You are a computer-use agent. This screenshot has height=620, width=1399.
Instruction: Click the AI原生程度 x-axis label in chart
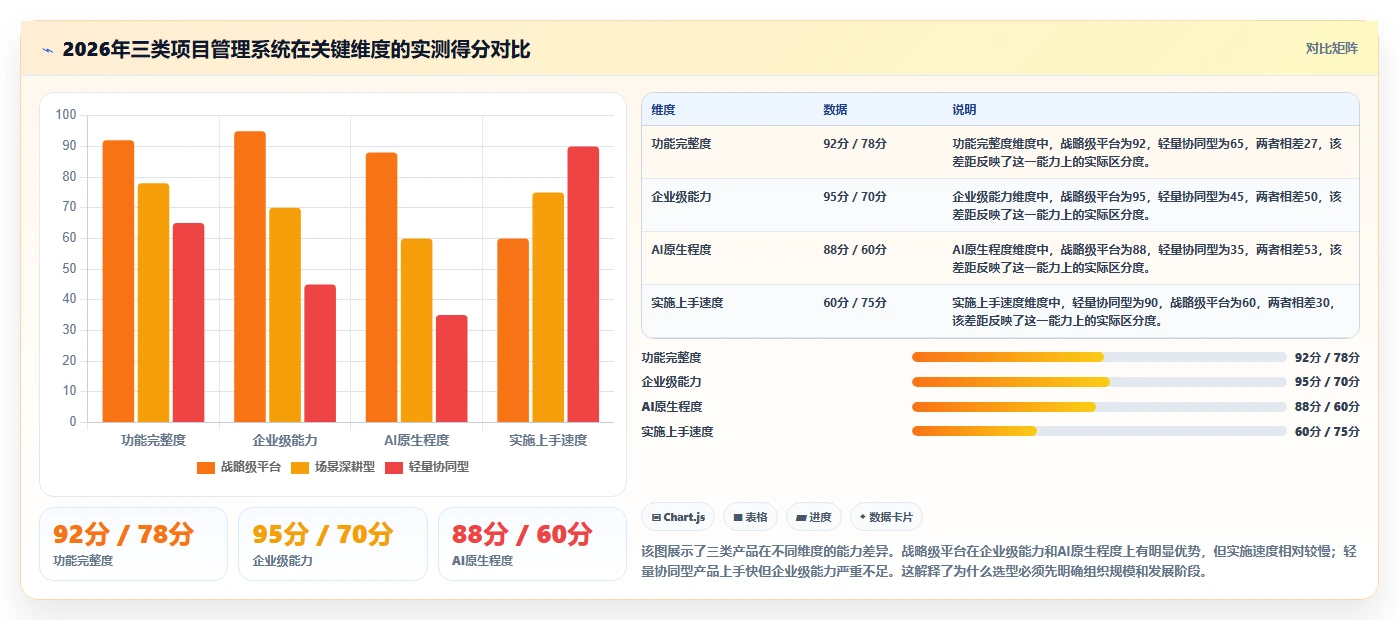(416, 440)
